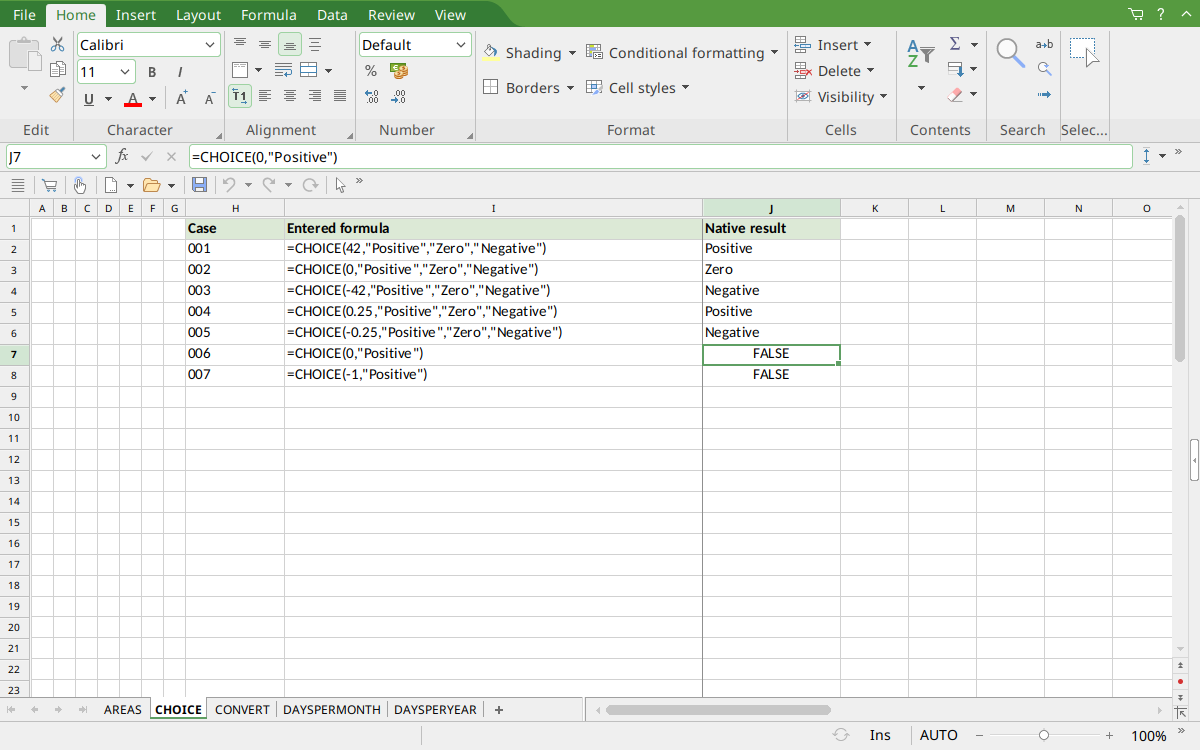This screenshot has height=750, width=1200.
Task: Click the Open folder icon
Action: pyautogui.click(x=152, y=185)
